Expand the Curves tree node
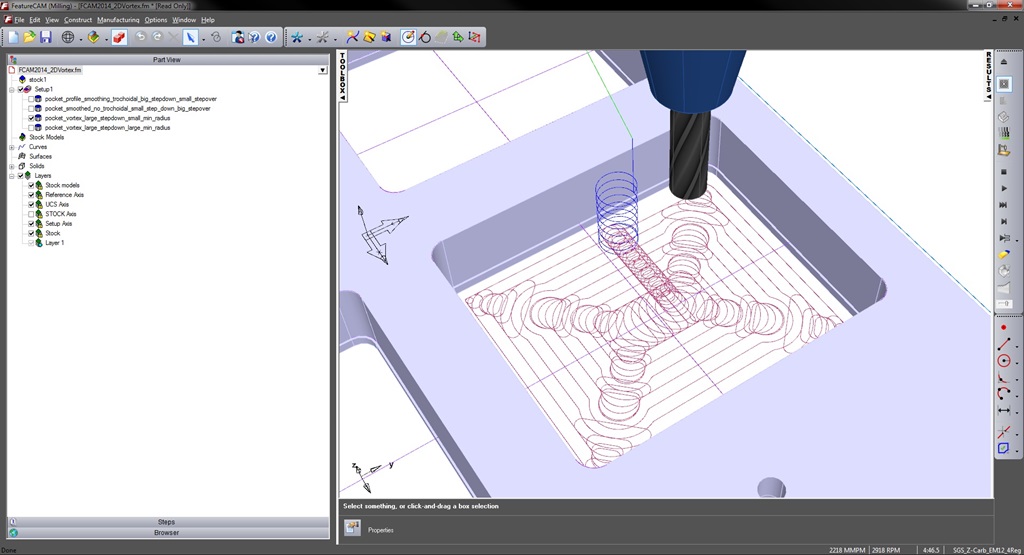 [12, 147]
